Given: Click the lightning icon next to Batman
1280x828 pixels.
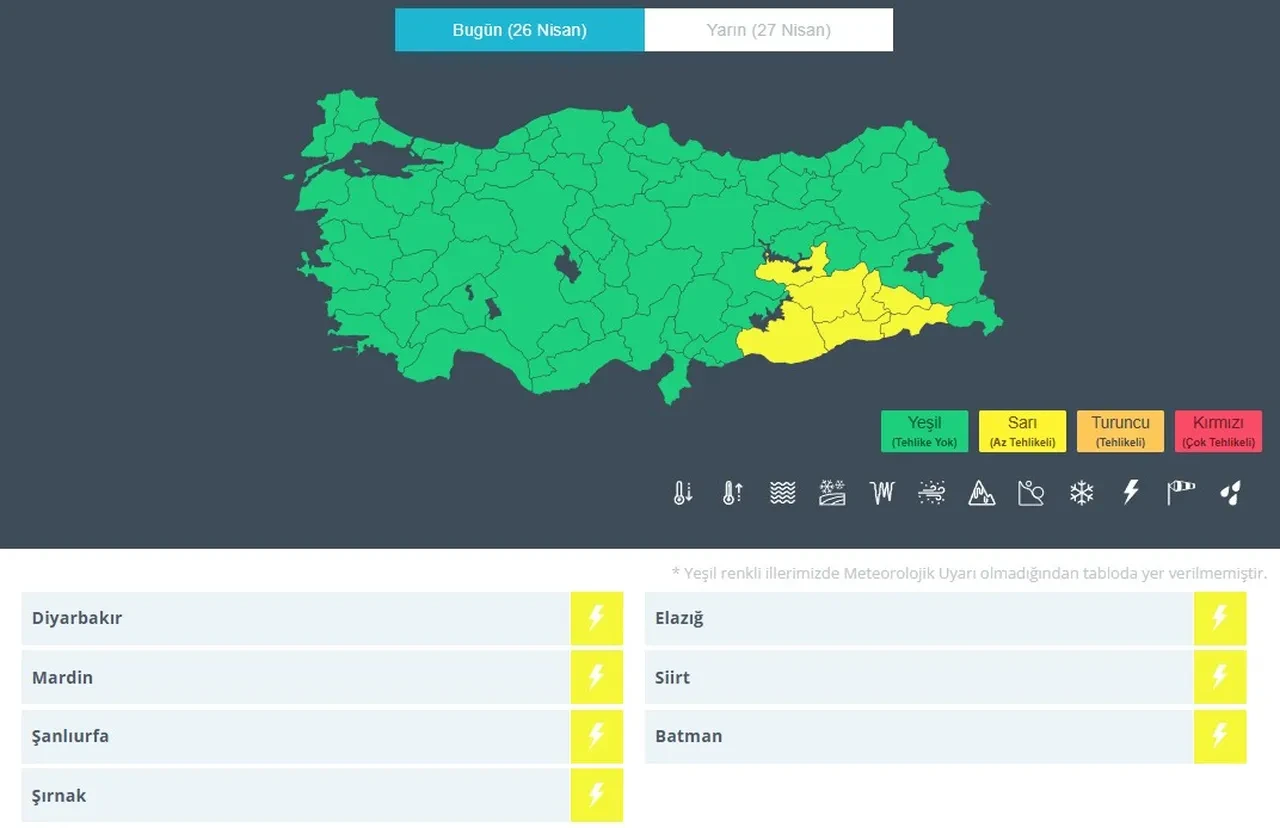Looking at the screenshot, I should [x=1220, y=736].
